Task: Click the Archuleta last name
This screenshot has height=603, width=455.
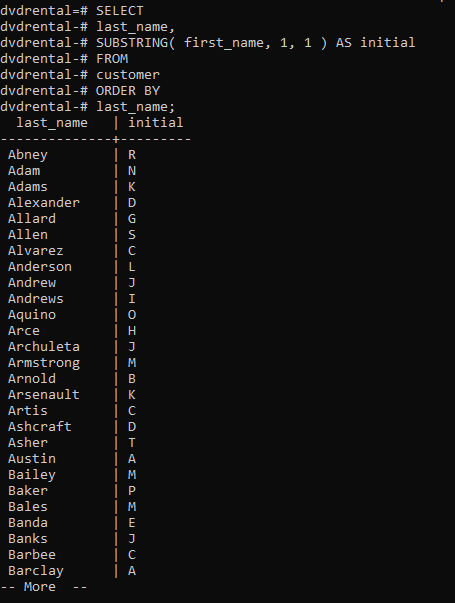Action: tap(44, 347)
